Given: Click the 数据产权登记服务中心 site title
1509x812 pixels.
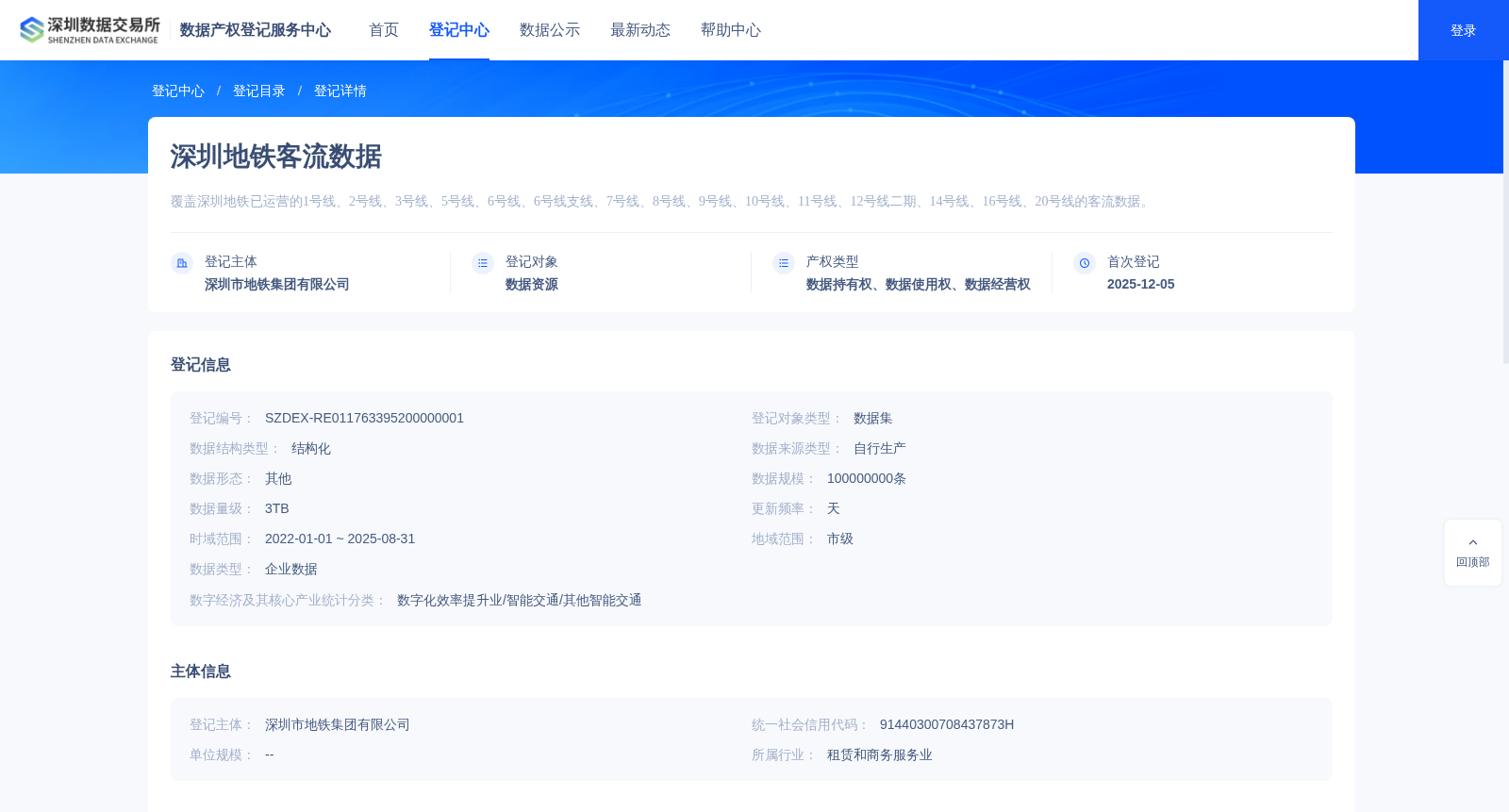Looking at the screenshot, I should click(256, 30).
